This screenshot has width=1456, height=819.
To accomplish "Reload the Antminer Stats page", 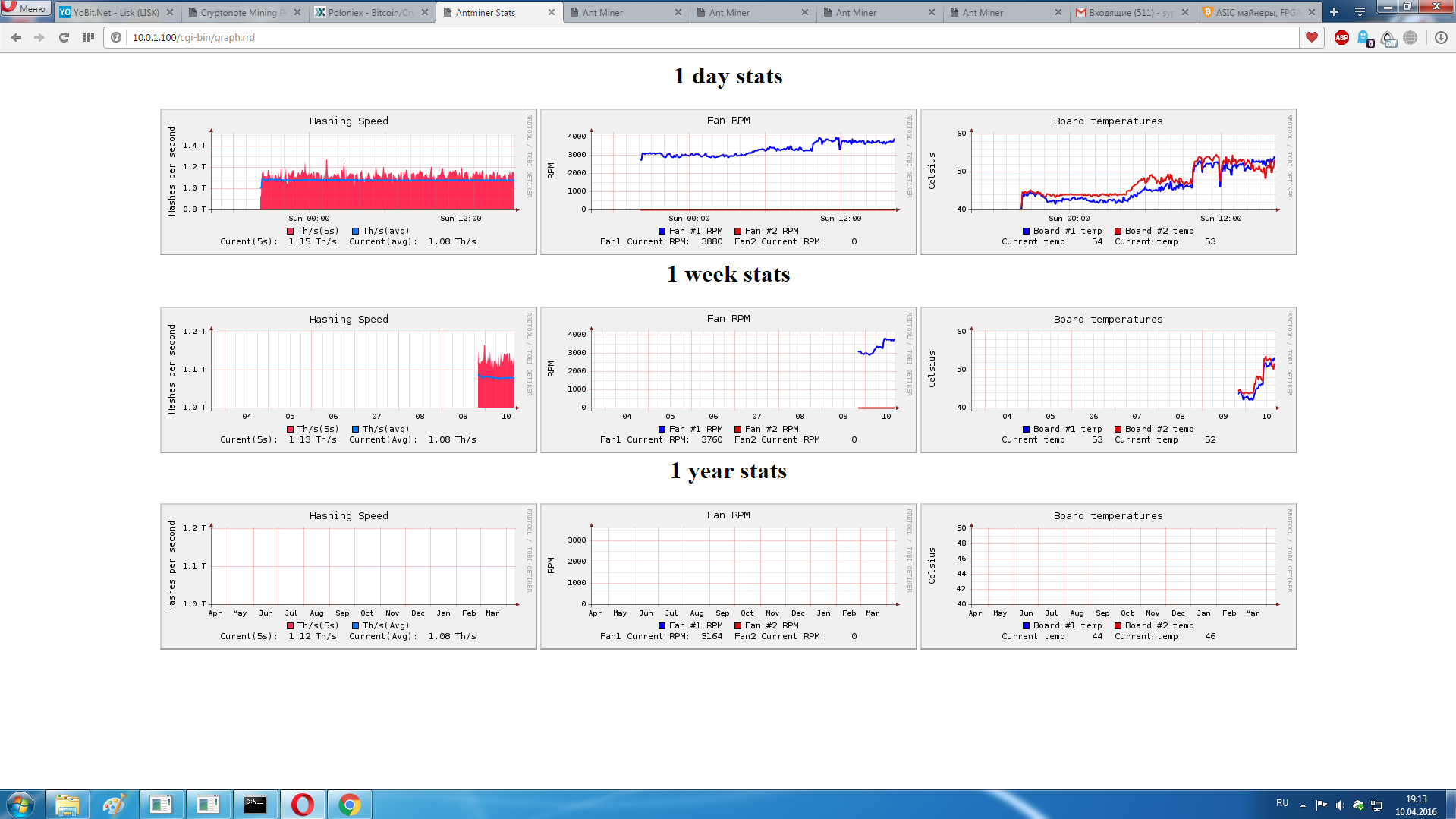I will pos(64,37).
